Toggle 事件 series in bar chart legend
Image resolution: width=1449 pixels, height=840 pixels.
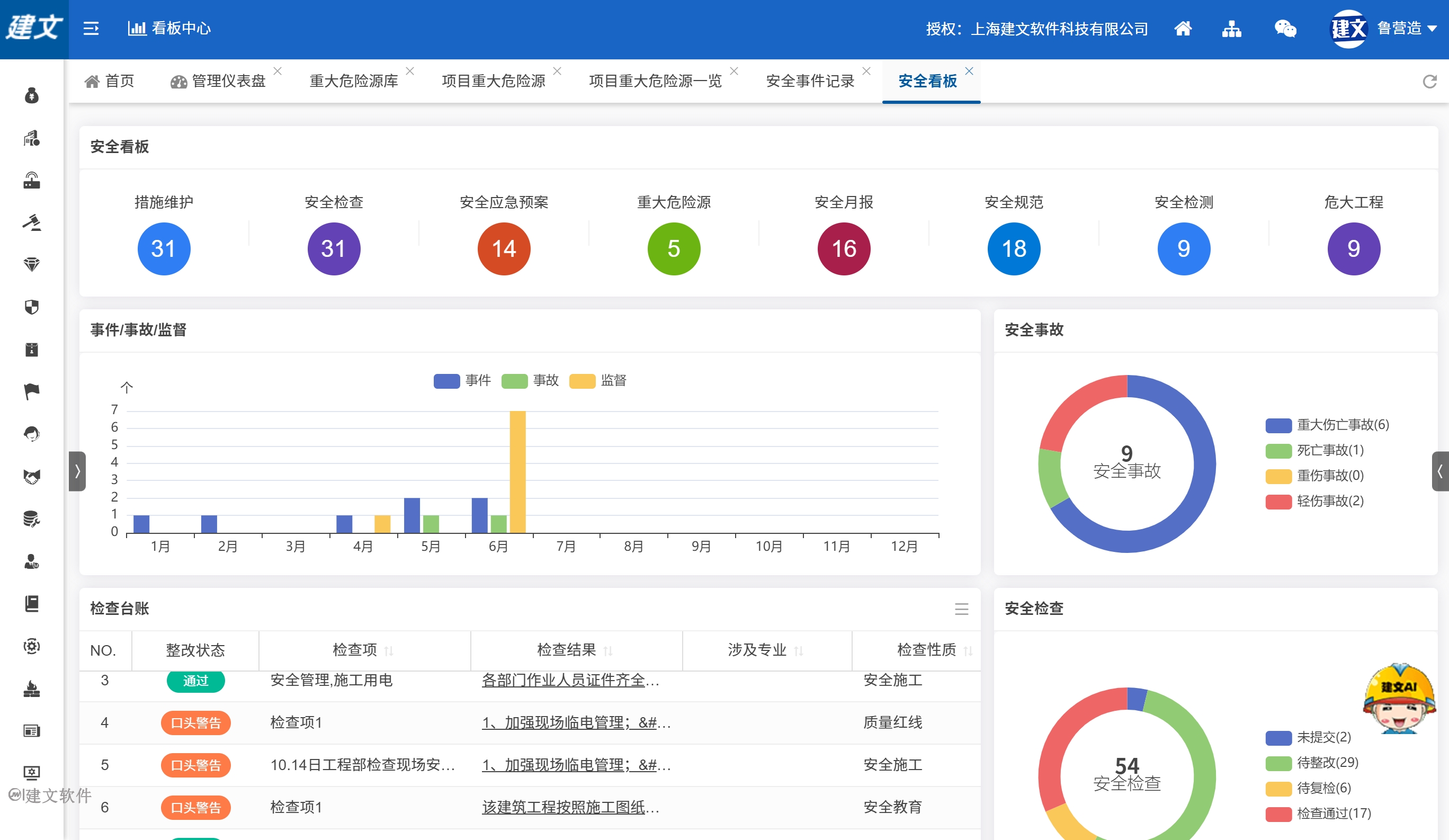[462, 381]
